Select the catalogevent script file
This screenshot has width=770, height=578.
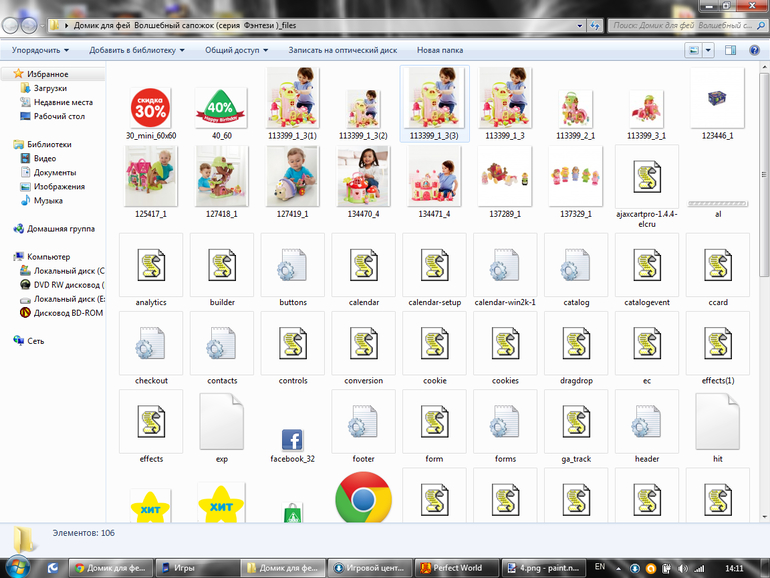[647, 265]
